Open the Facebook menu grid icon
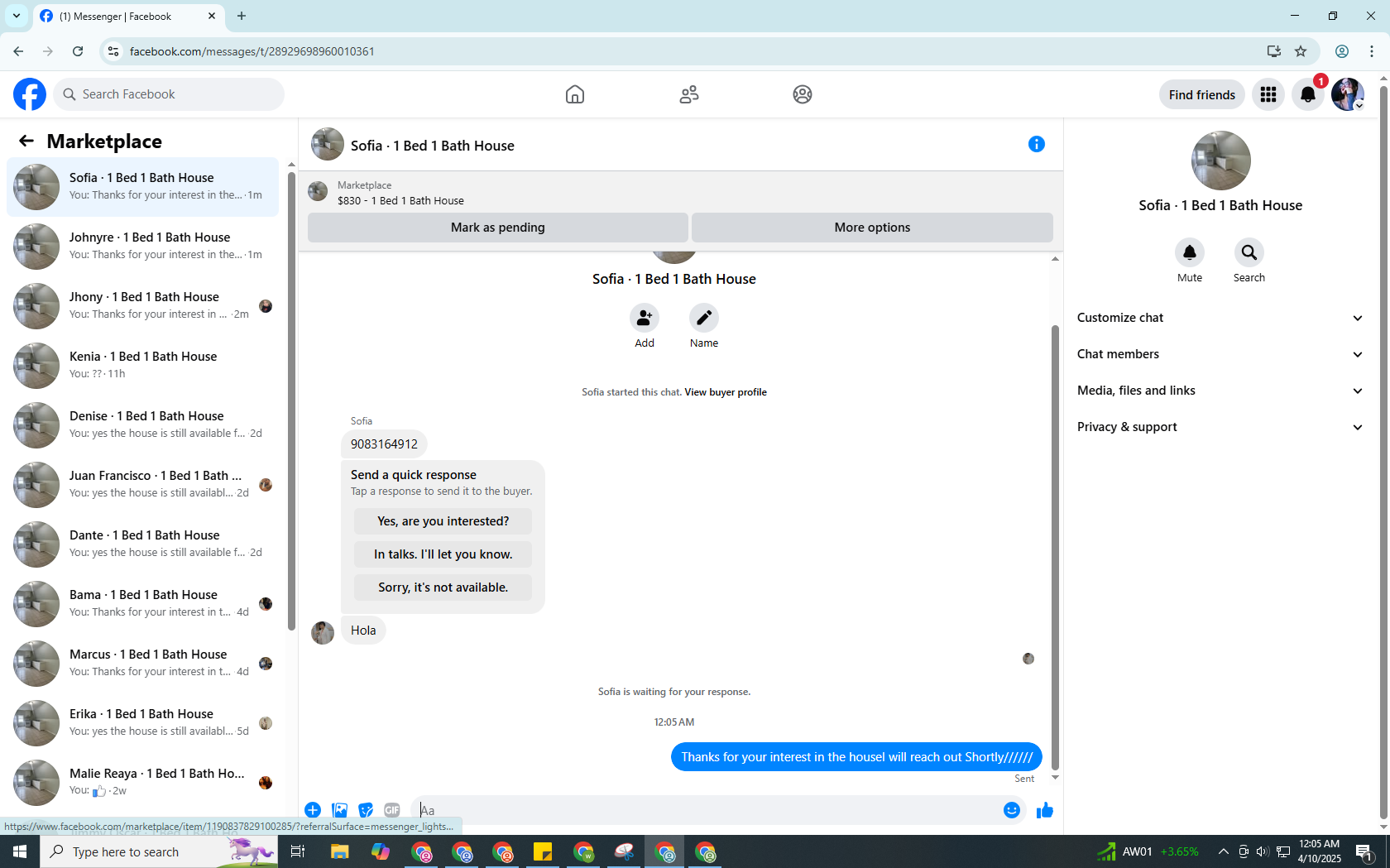The image size is (1390, 868). (1268, 94)
